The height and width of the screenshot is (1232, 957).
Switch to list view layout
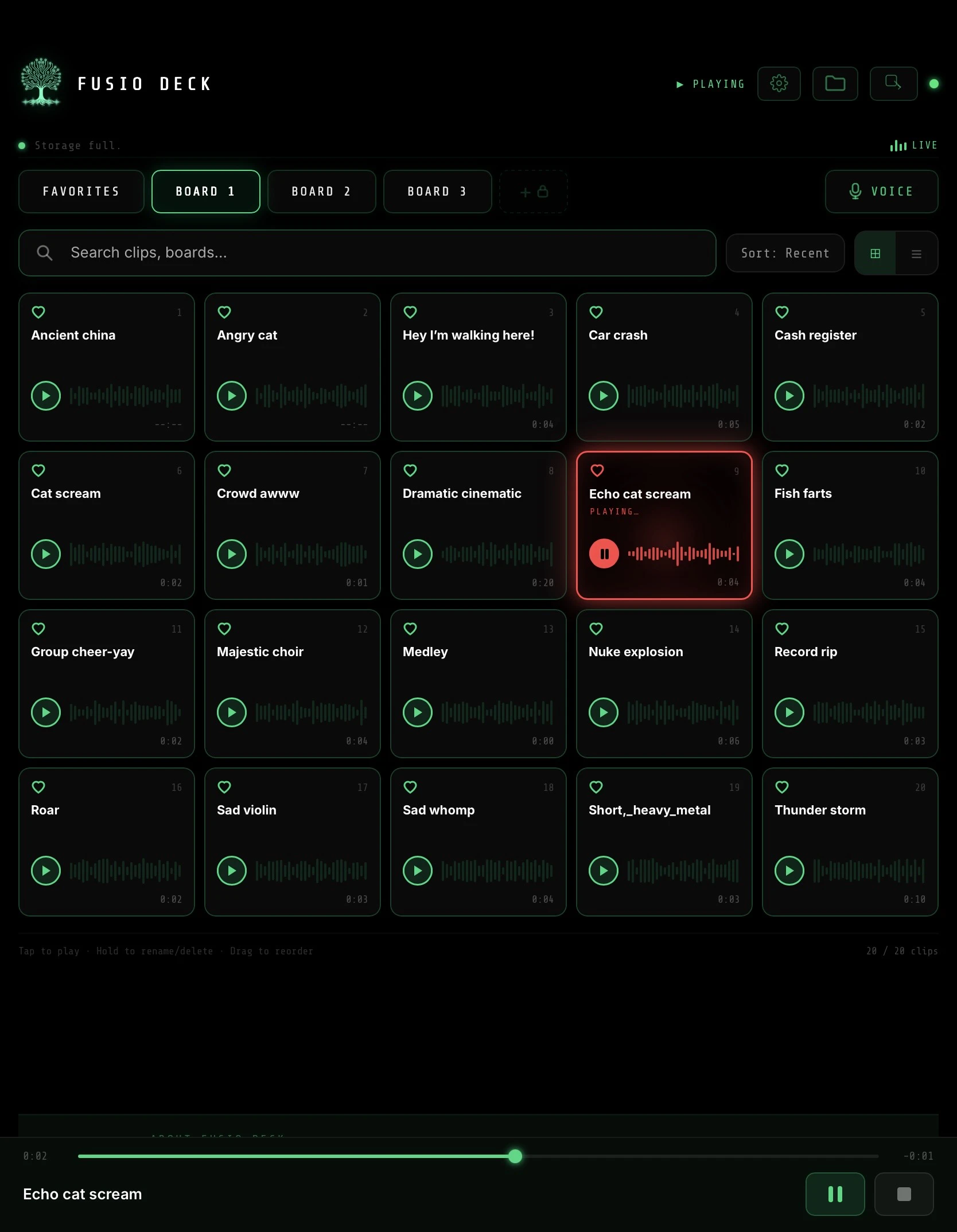[916, 254]
